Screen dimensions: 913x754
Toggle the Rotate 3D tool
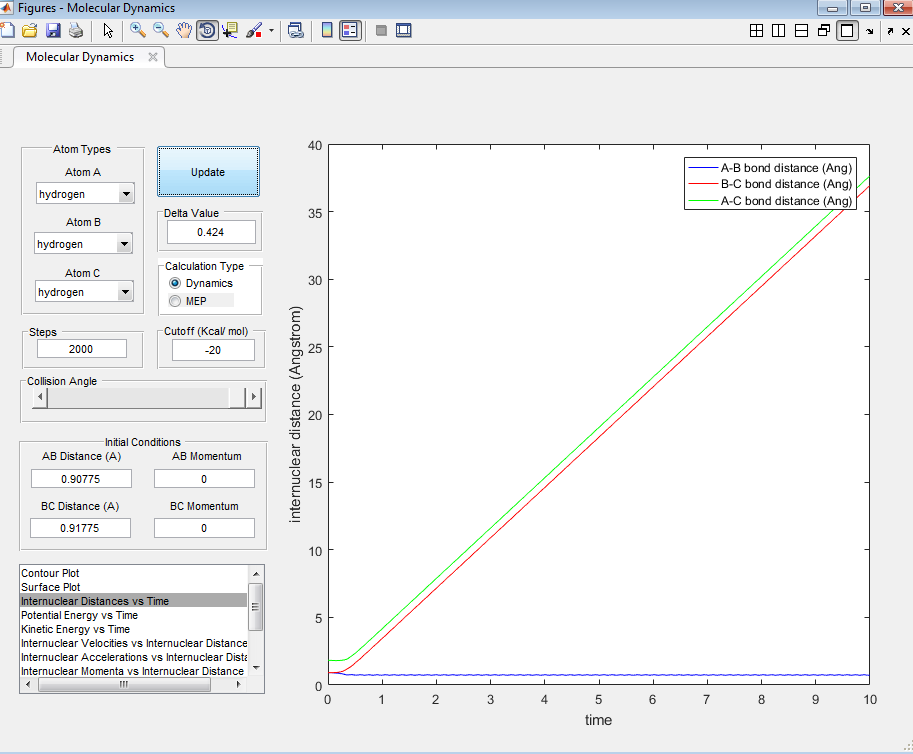coord(207,30)
